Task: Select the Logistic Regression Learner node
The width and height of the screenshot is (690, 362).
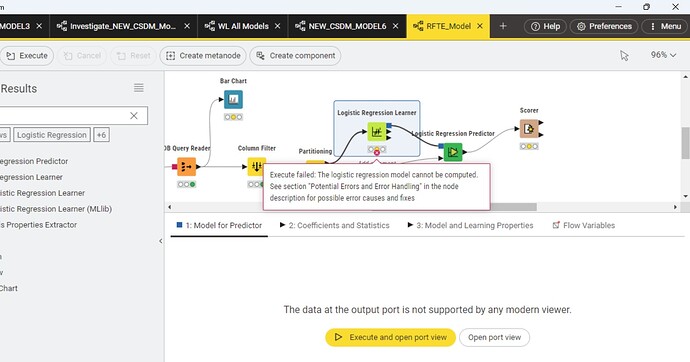Action: pos(377,132)
